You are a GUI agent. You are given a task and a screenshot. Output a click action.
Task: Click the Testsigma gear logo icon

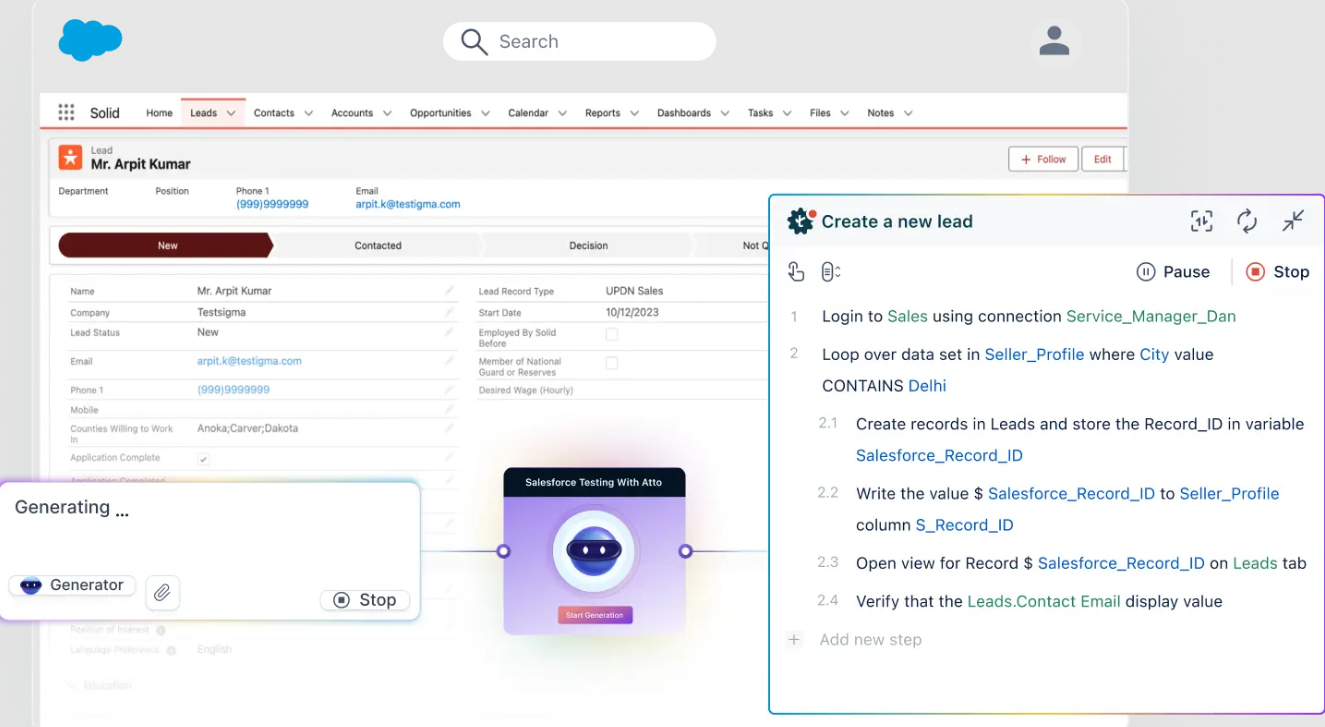coord(800,221)
